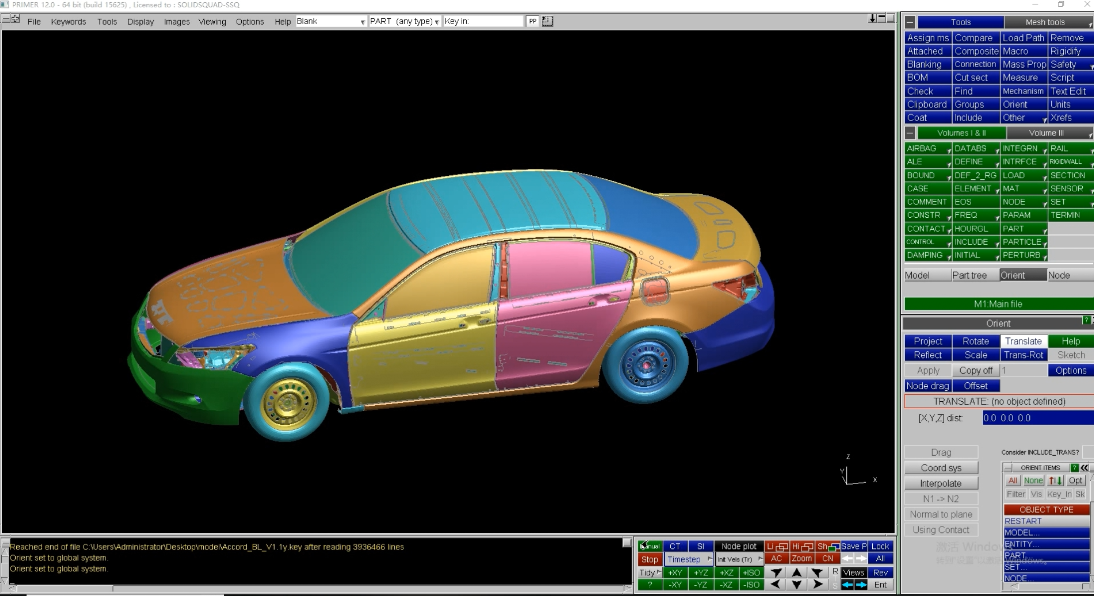Click the AC autoscale button

[x=776, y=559]
